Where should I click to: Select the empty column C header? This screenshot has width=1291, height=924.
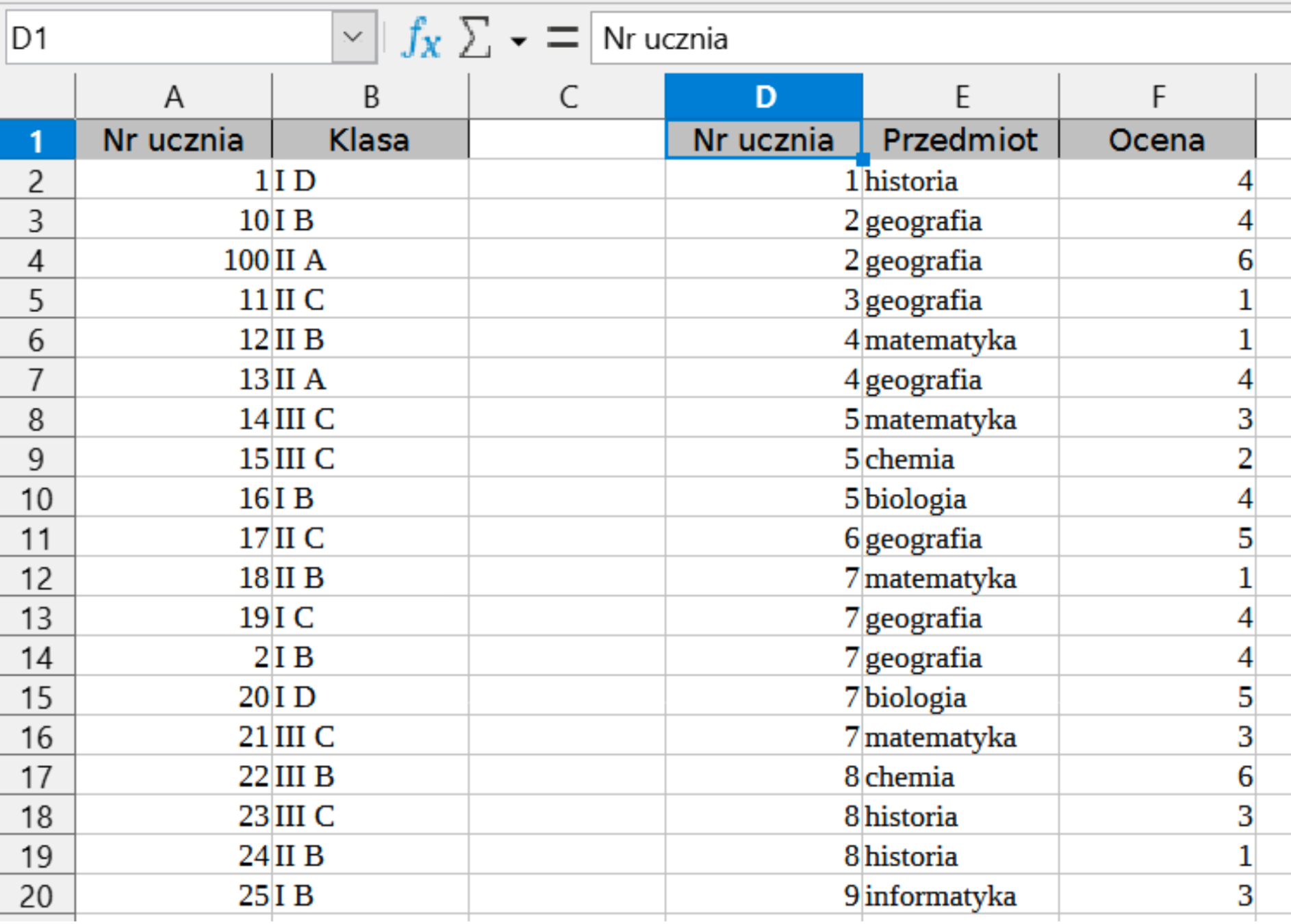[x=567, y=97]
